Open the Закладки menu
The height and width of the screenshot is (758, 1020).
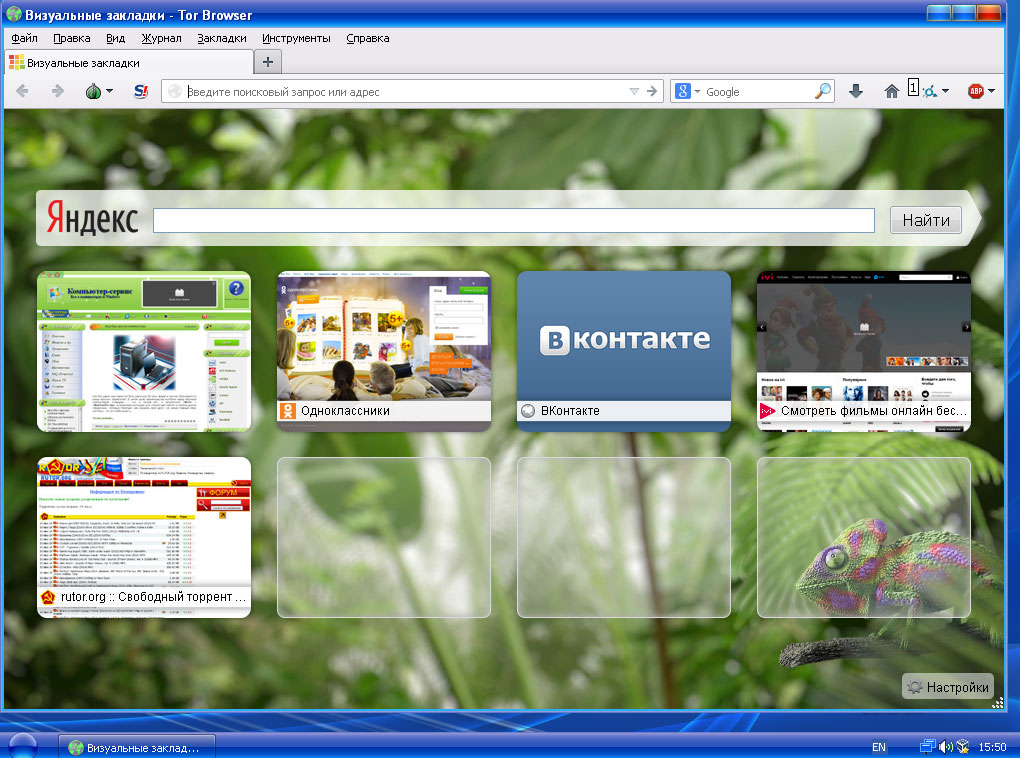click(x=222, y=38)
